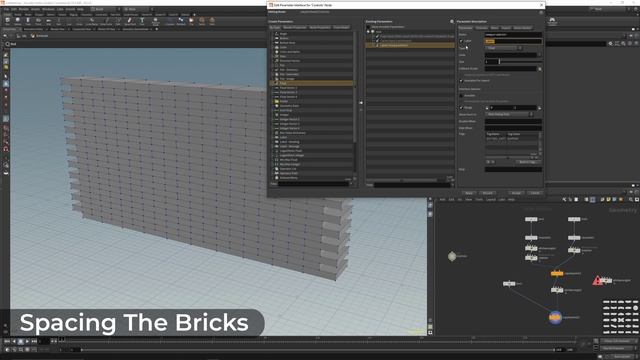Switch to the From Nodes tab

(x=341, y=27)
